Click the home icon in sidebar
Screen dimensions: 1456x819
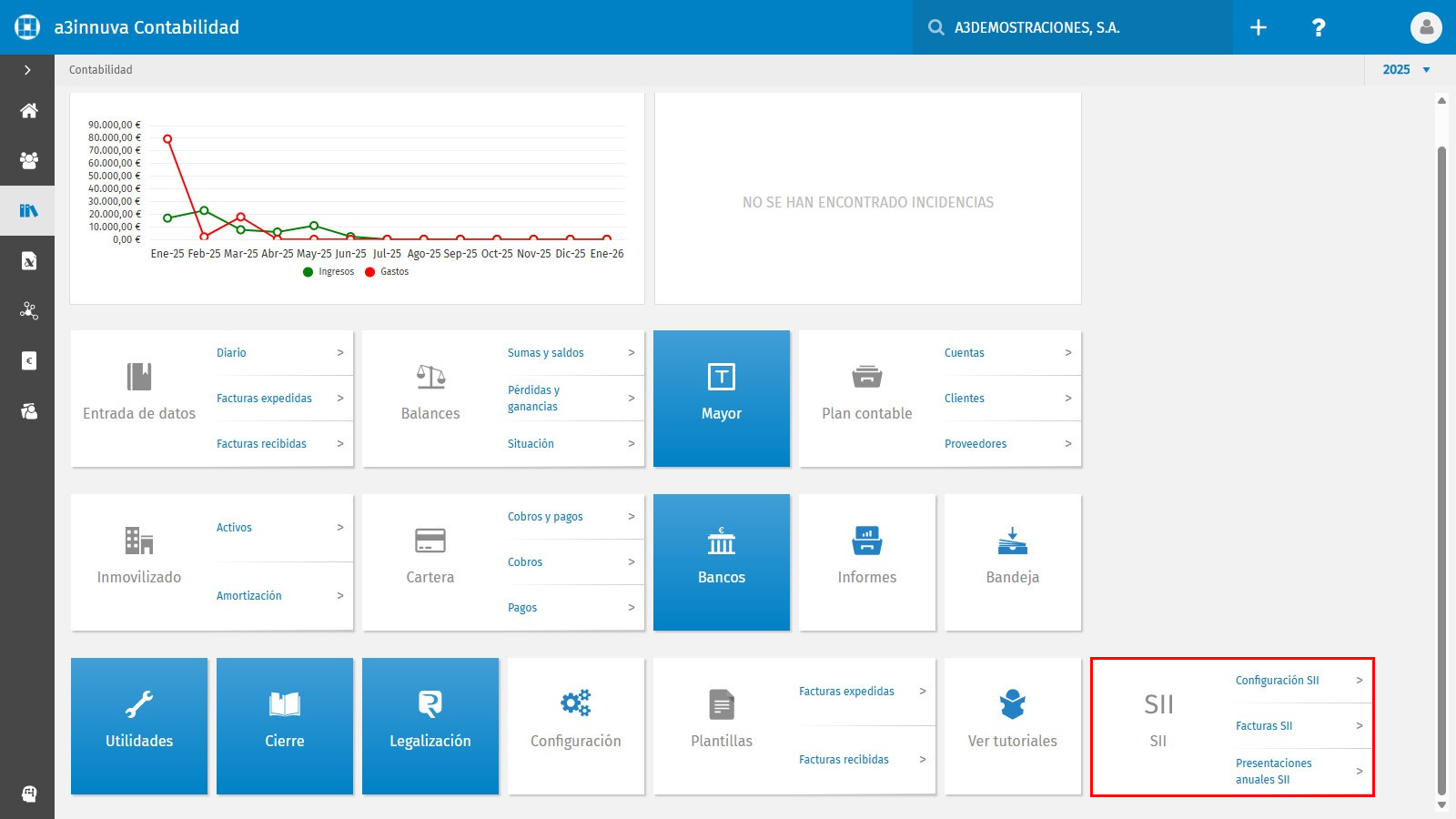pos(28,111)
